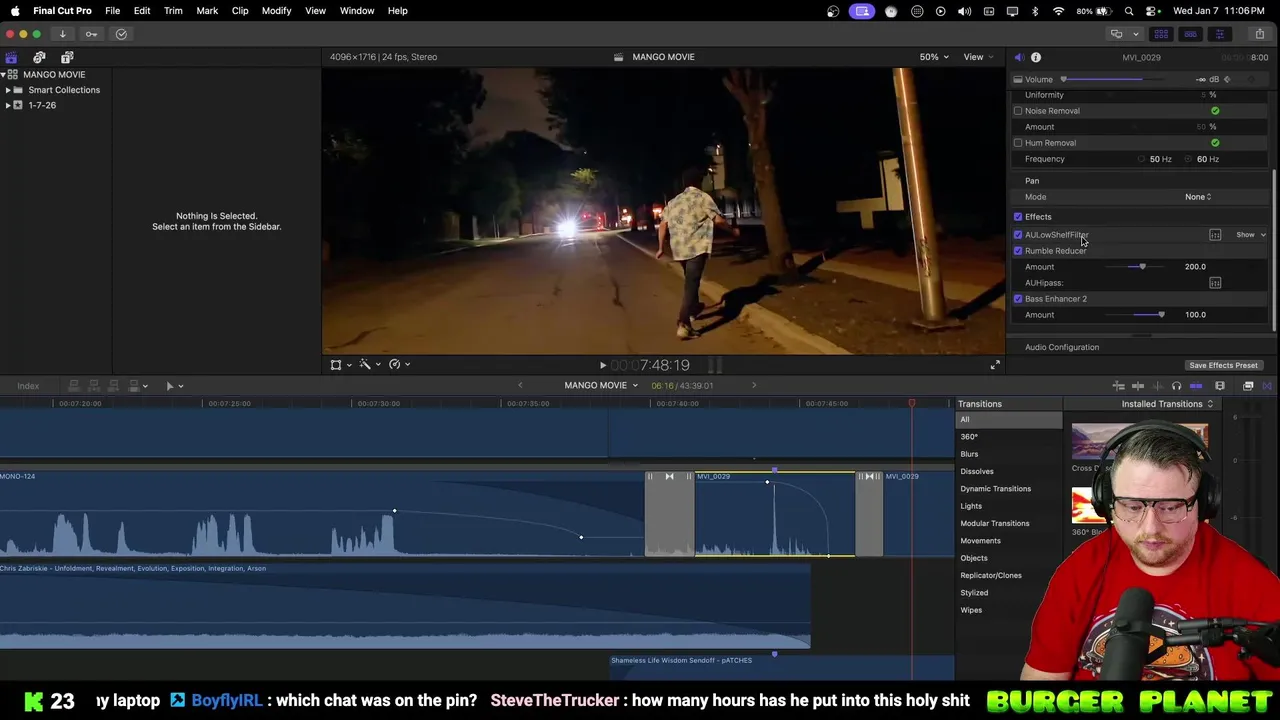Disable the Bass Enhancer 2 effect
The width and height of the screenshot is (1280, 720).
tap(1018, 299)
